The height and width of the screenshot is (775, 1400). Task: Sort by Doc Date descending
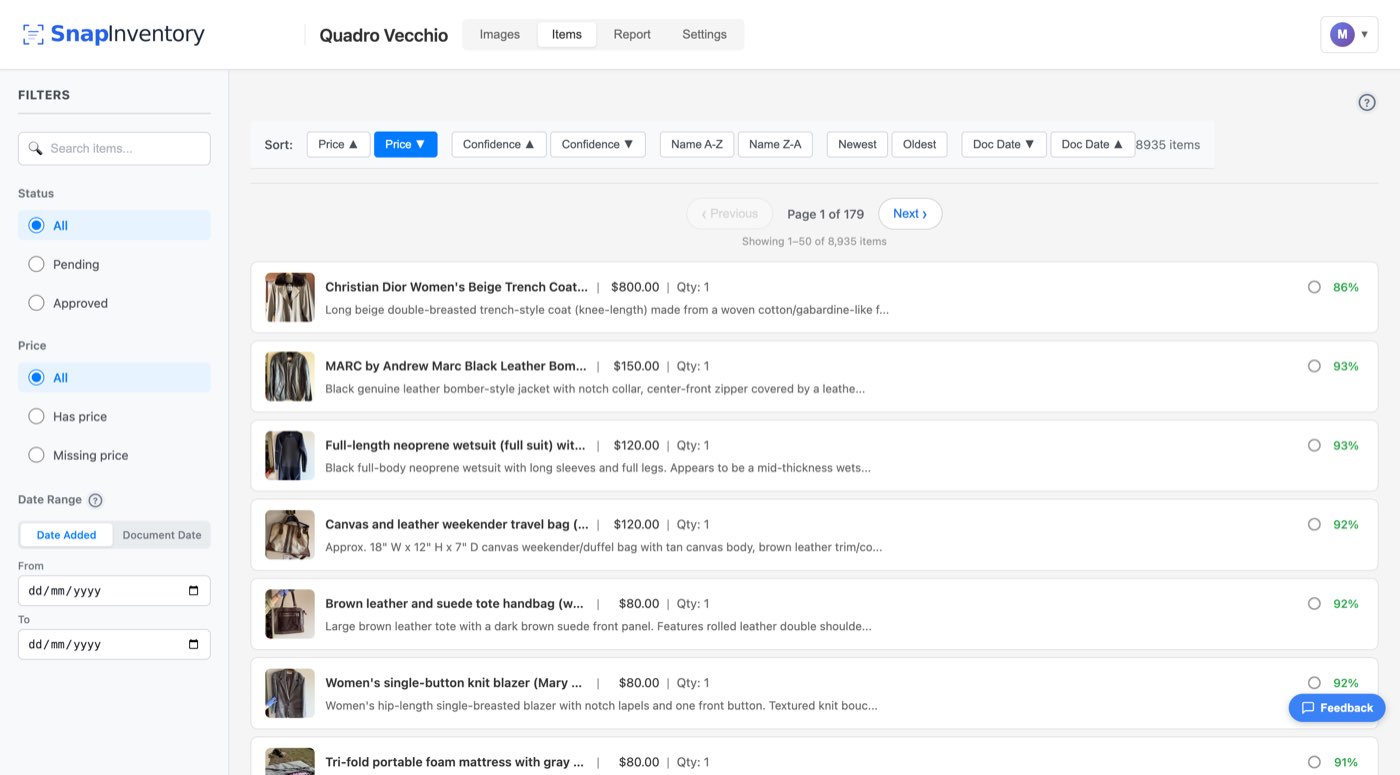(x=1004, y=144)
